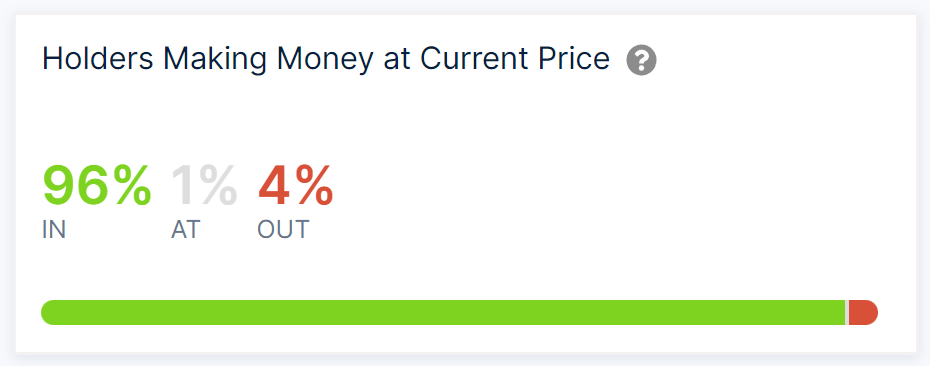Viewport: 930px width, 366px height.
Task: Click the thin white divider in the bar
Action: point(847,313)
